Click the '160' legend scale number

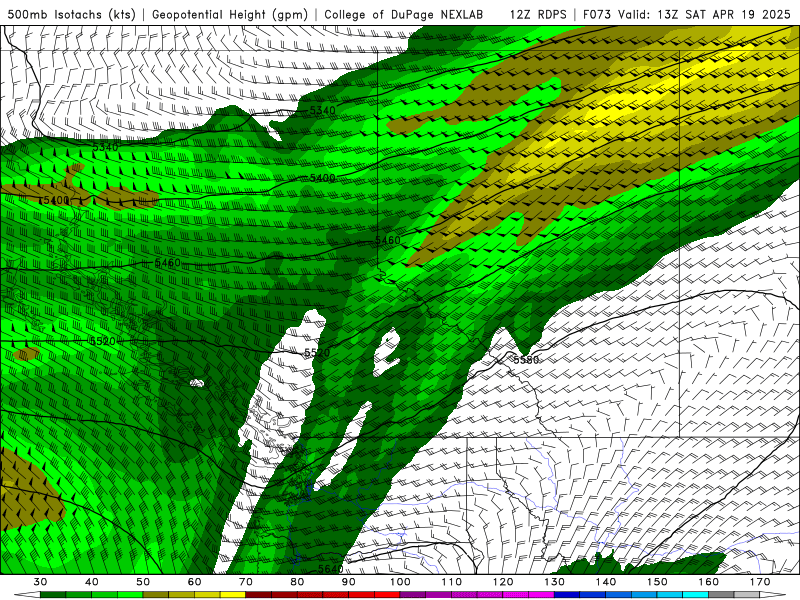pos(709,582)
